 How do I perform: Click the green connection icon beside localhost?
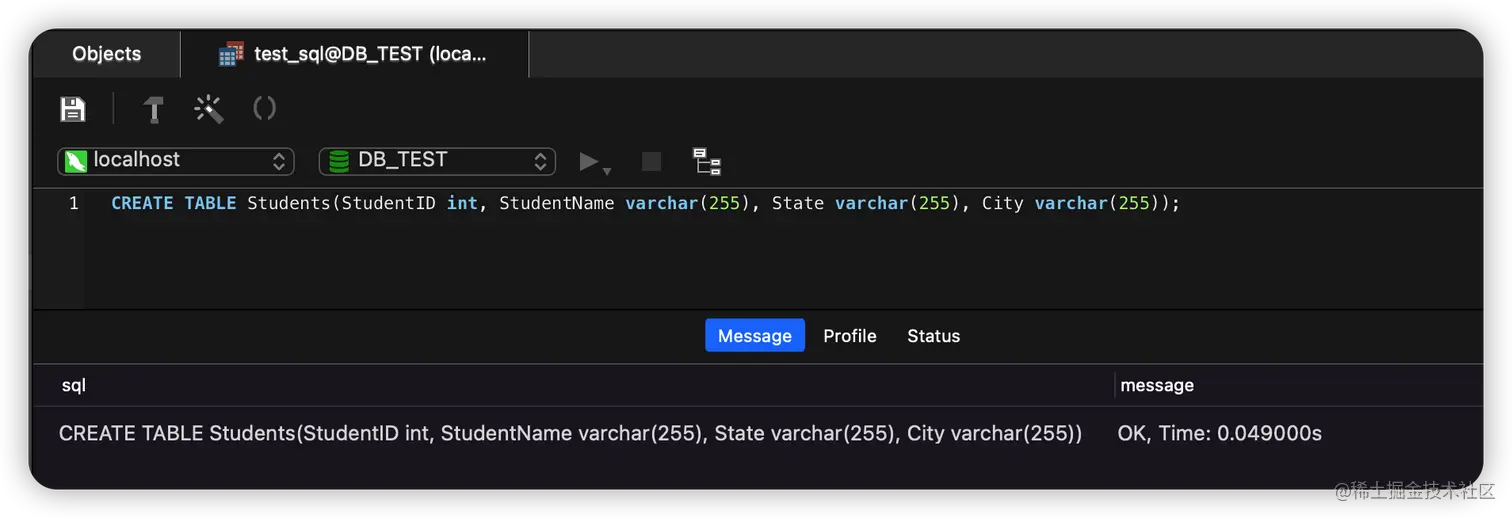(77, 161)
